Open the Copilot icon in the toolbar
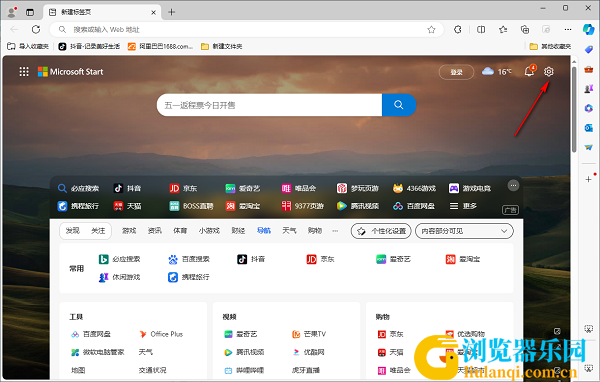The height and width of the screenshot is (382, 600). click(x=588, y=29)
